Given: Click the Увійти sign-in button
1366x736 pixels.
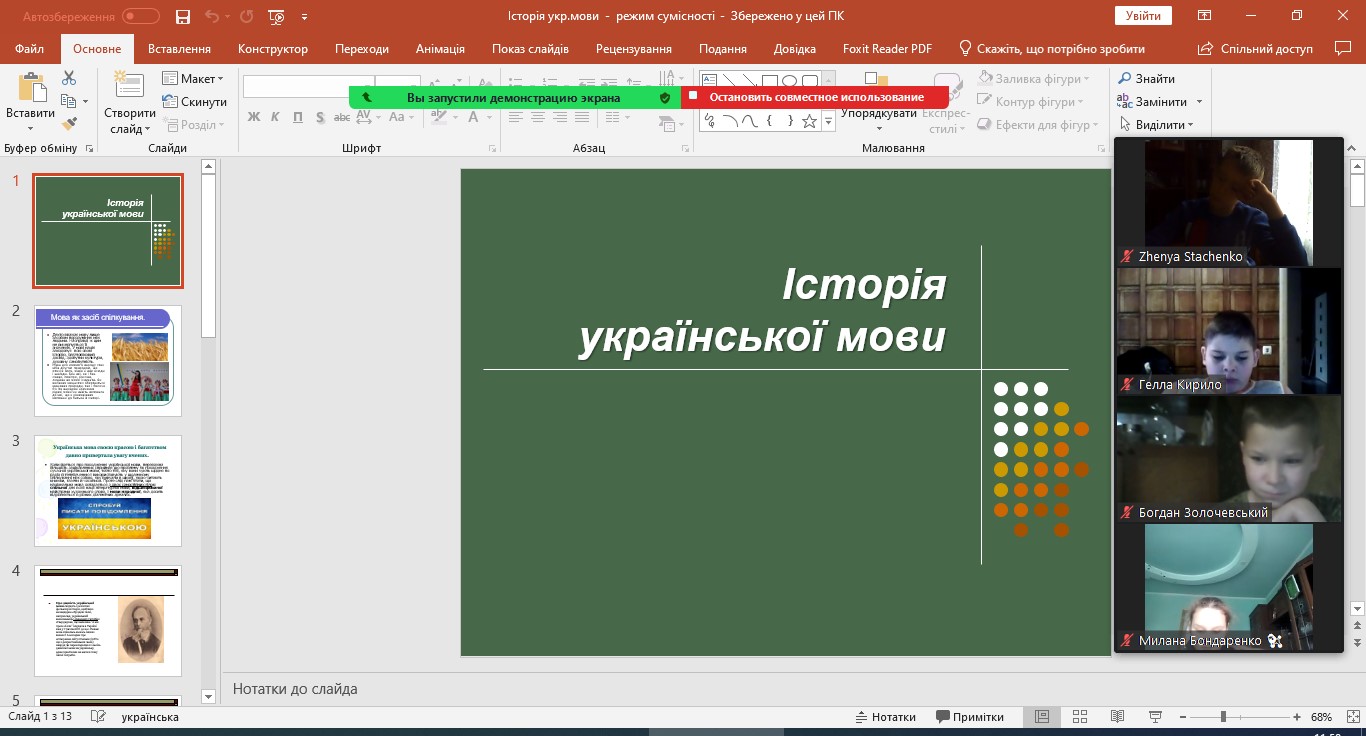Looking at the screenshot, I should (x=1142, y=16).
